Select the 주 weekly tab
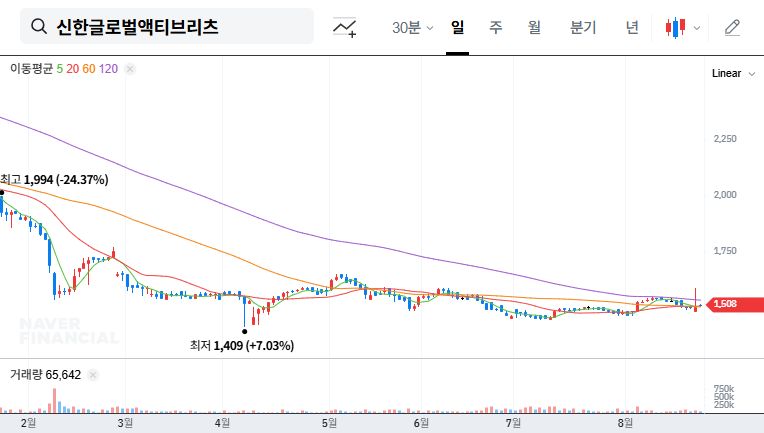This screenshot has height=433, width=764. pyautogui.click(x=496, y=27)
